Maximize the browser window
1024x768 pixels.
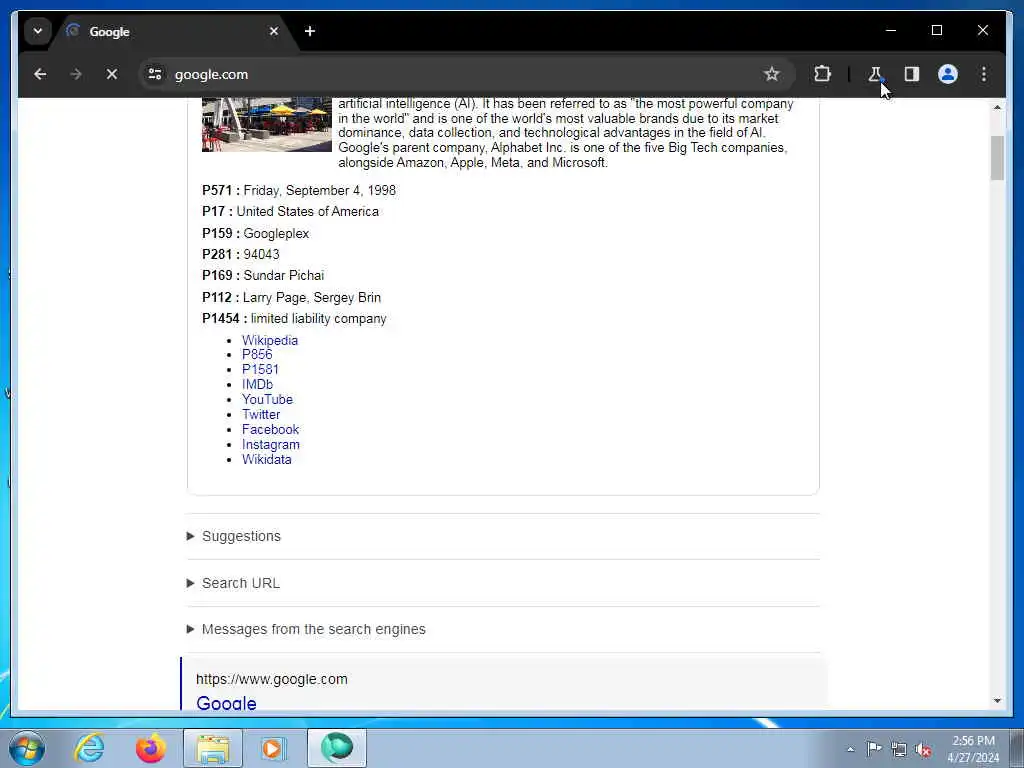click(936, 31)
